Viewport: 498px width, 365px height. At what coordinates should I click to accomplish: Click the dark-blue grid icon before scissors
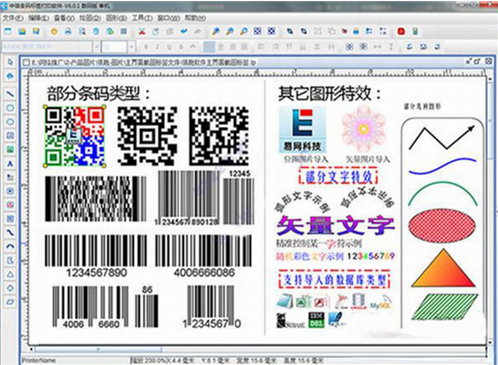(x=124, y=31)
